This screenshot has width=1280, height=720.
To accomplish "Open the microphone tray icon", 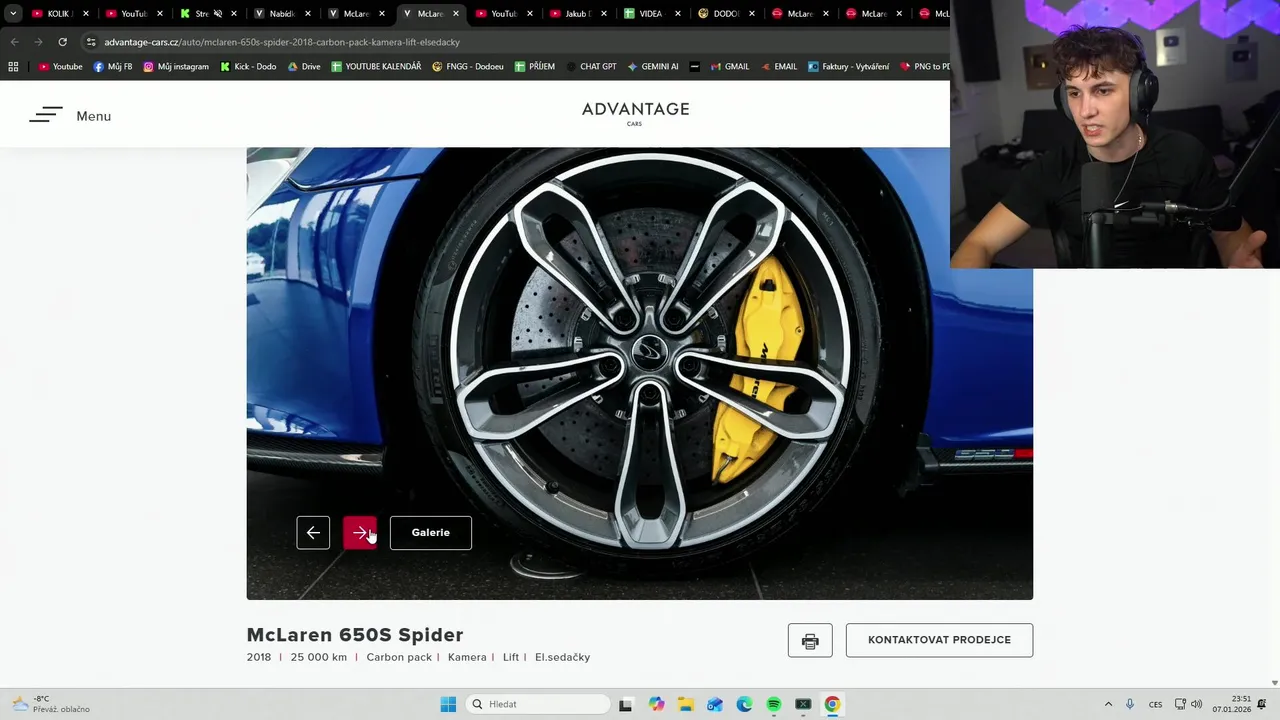I will coord(1130,704).
